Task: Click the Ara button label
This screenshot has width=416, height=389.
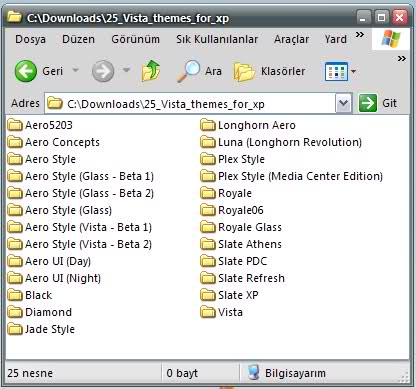Action: pyautogui.click(x=213, y=71)
